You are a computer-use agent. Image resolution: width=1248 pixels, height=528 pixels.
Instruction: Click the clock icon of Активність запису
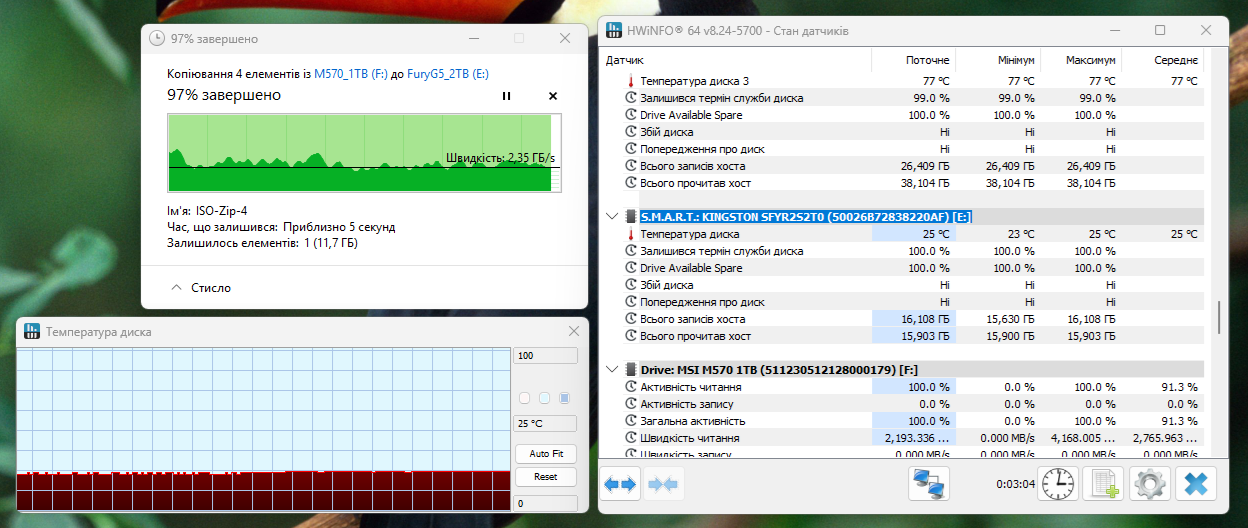click(x=630, y=404)
